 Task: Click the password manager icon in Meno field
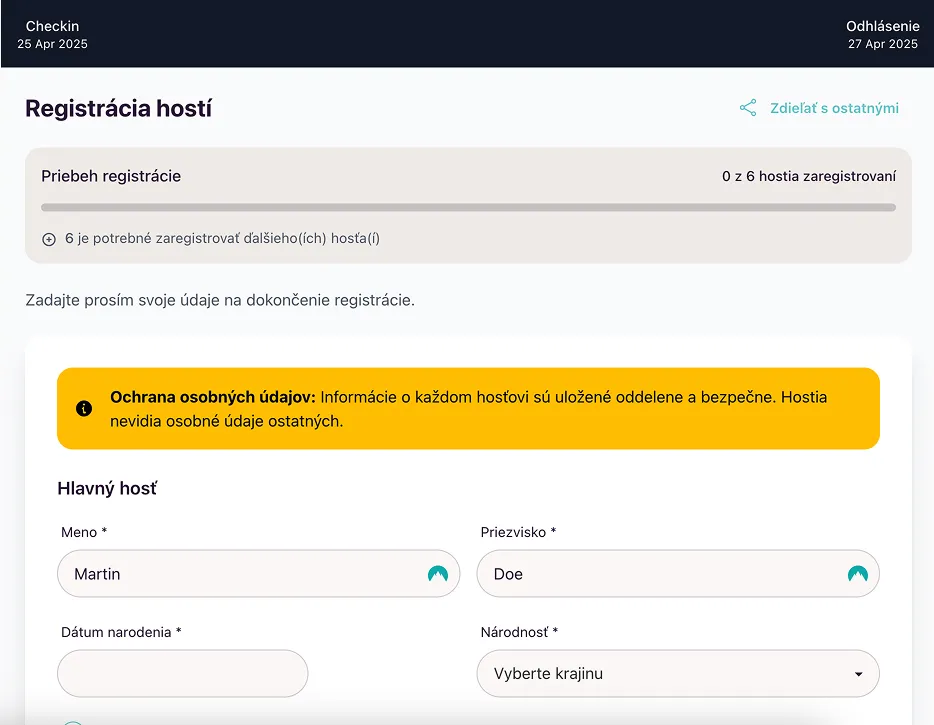438,574
